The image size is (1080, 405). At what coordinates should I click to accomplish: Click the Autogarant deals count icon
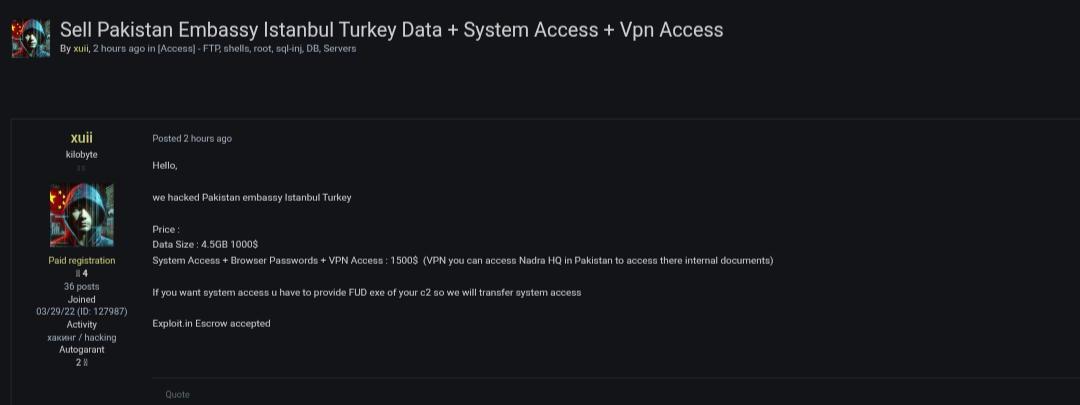[x=86, y=362]
